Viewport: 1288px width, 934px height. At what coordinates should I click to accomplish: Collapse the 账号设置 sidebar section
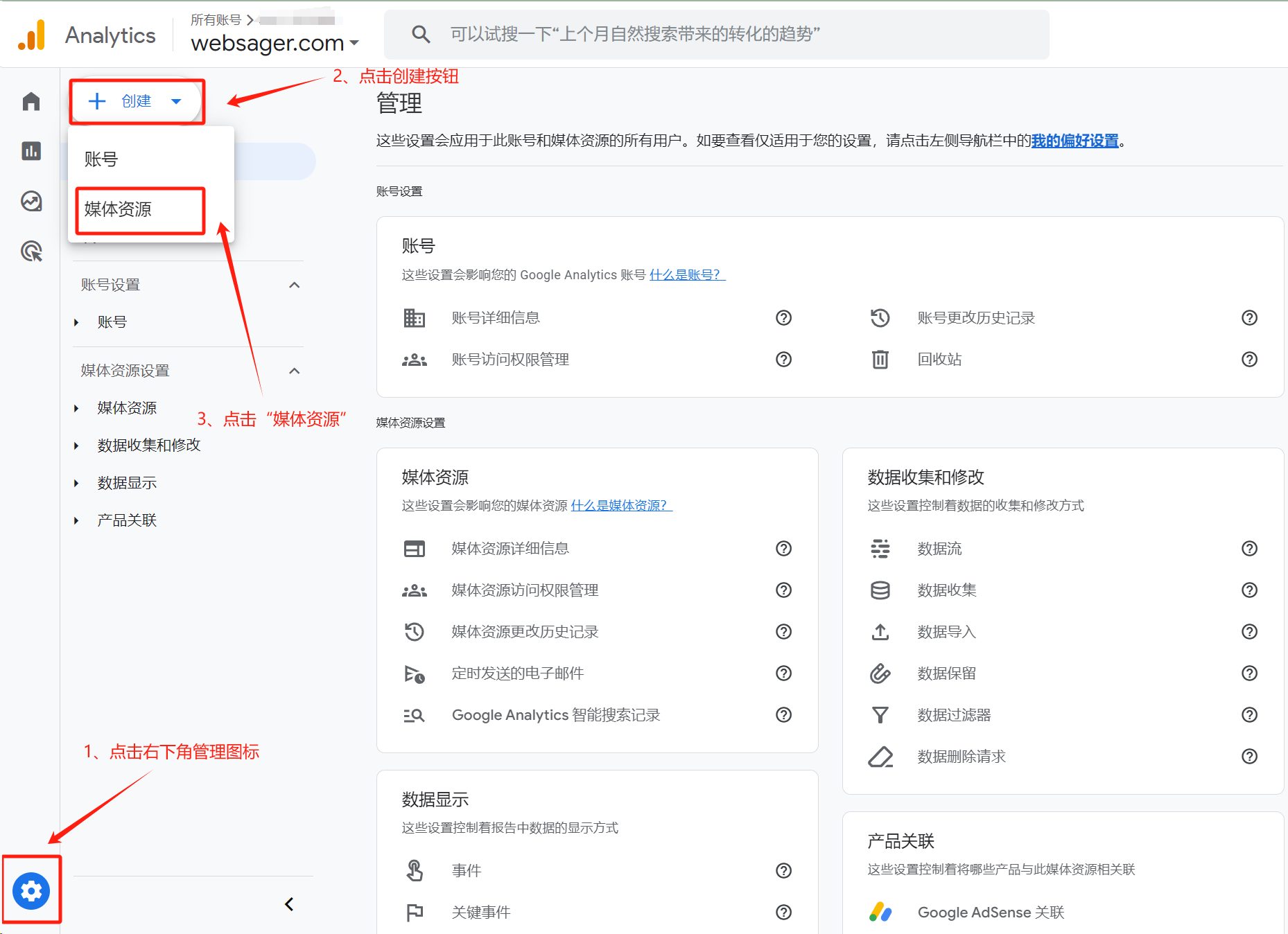(x=295, y=285)
